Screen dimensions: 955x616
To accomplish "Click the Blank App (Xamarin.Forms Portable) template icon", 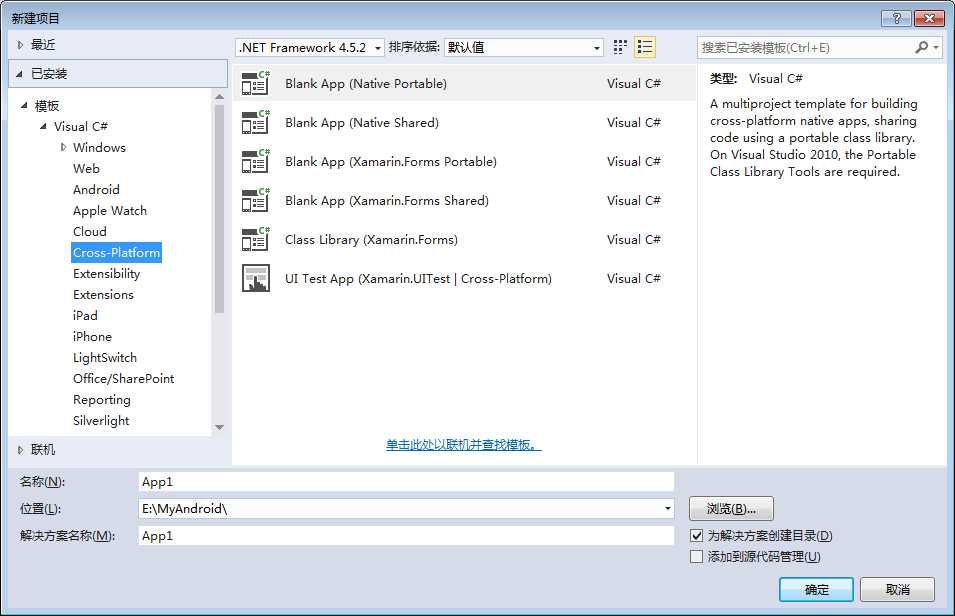I will click(256, 161).
